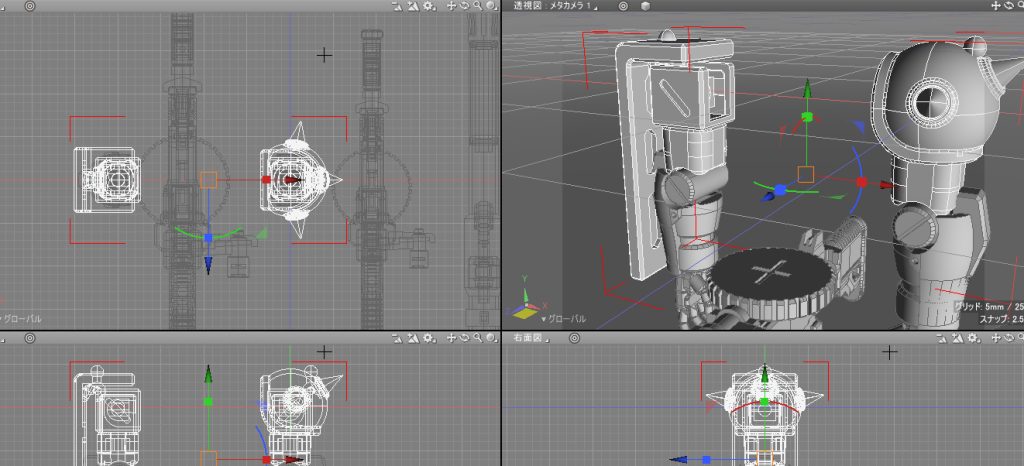This screenshot has height=466, width=1024.
Task: Click red X-axis arrow tip in top view
Action: pos(293,179)
